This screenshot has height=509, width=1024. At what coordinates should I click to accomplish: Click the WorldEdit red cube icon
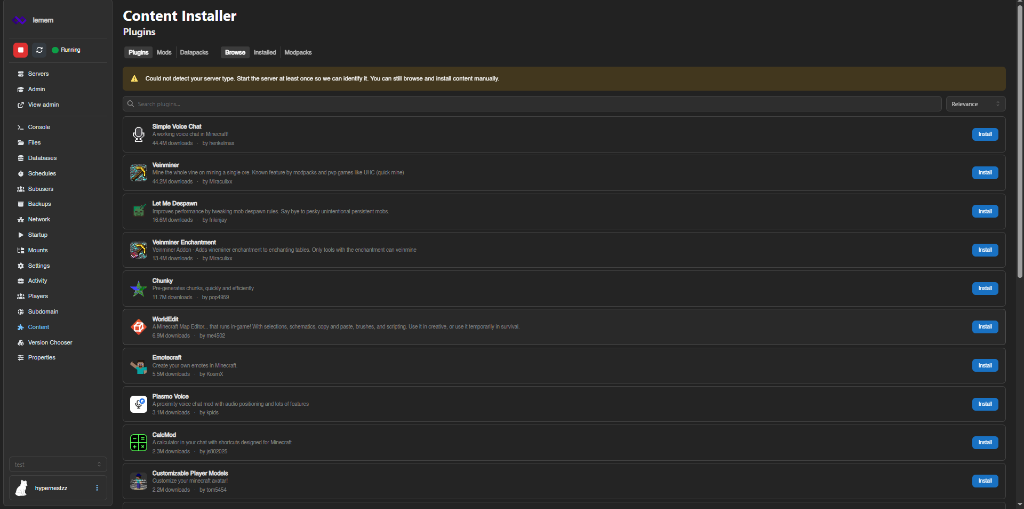[x=138, y=327]
